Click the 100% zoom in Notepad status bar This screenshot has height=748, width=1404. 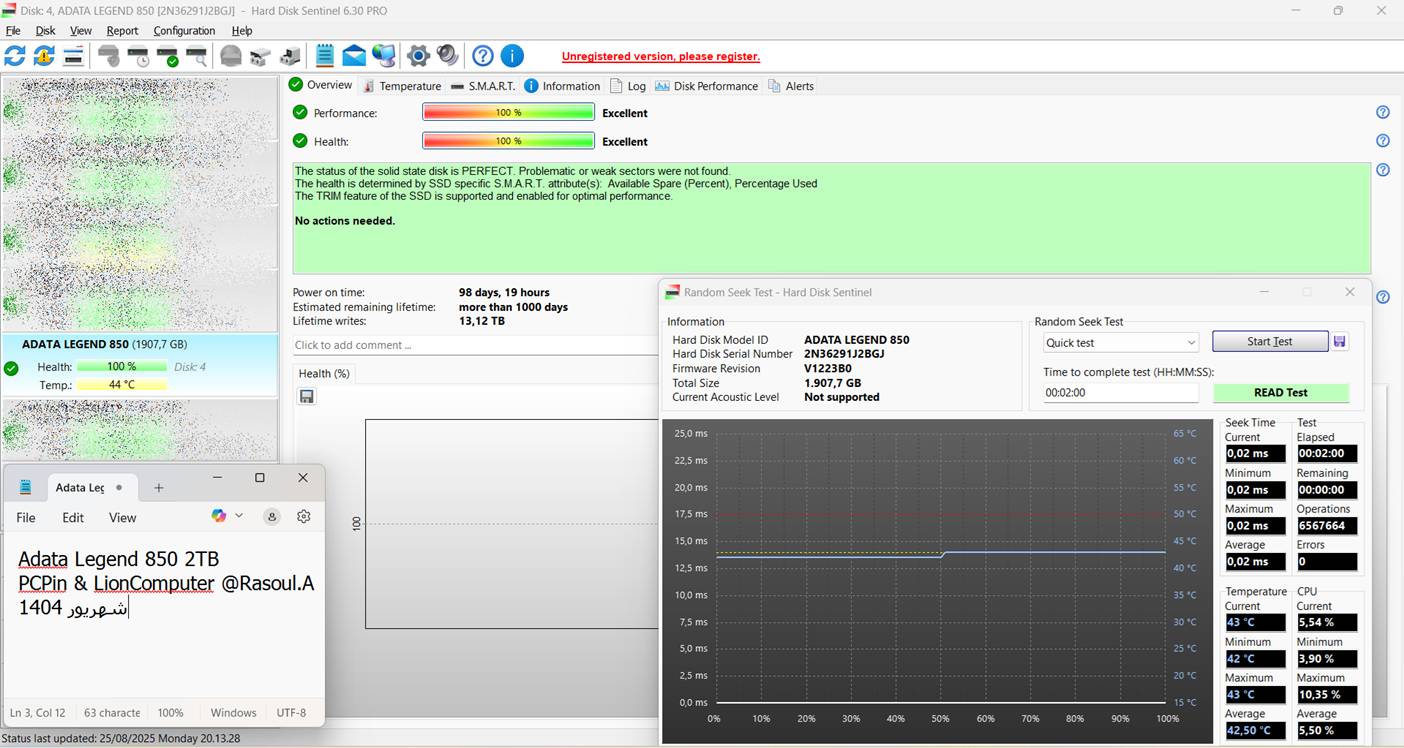pos(170,713)
